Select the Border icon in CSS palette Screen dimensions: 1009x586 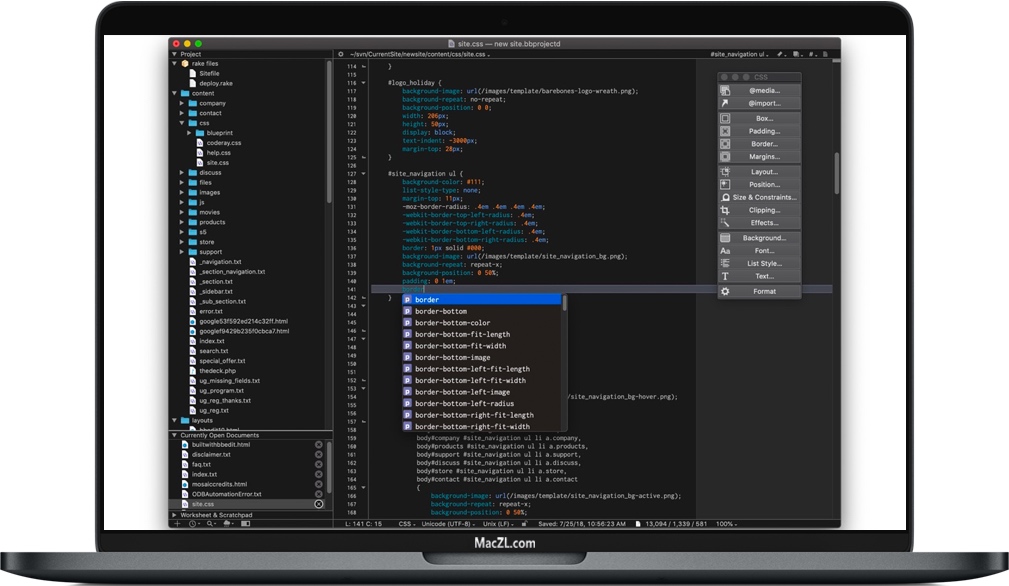[725, 145]
